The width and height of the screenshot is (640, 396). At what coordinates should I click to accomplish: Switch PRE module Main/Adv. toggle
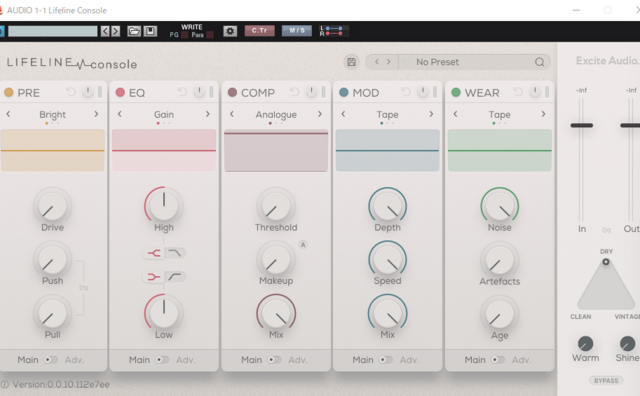(51, 360)
